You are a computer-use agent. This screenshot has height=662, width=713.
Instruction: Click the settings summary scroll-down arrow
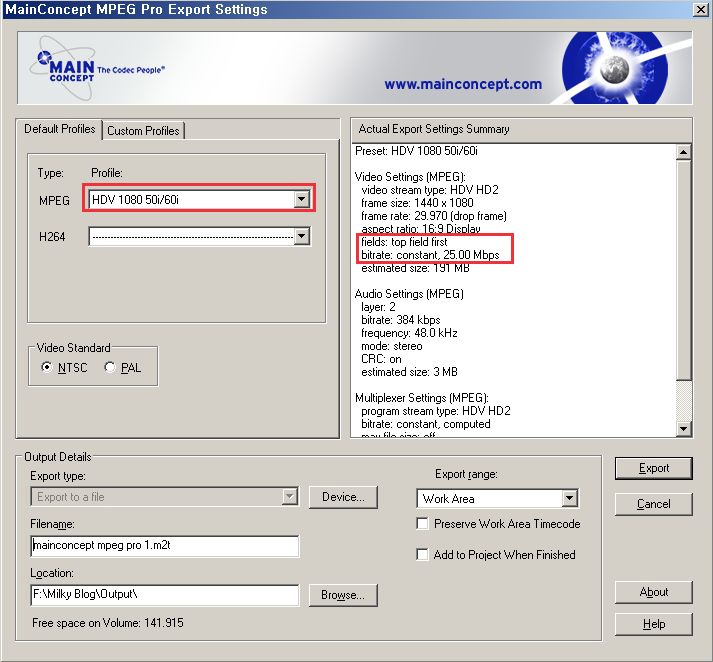point(683,428)
